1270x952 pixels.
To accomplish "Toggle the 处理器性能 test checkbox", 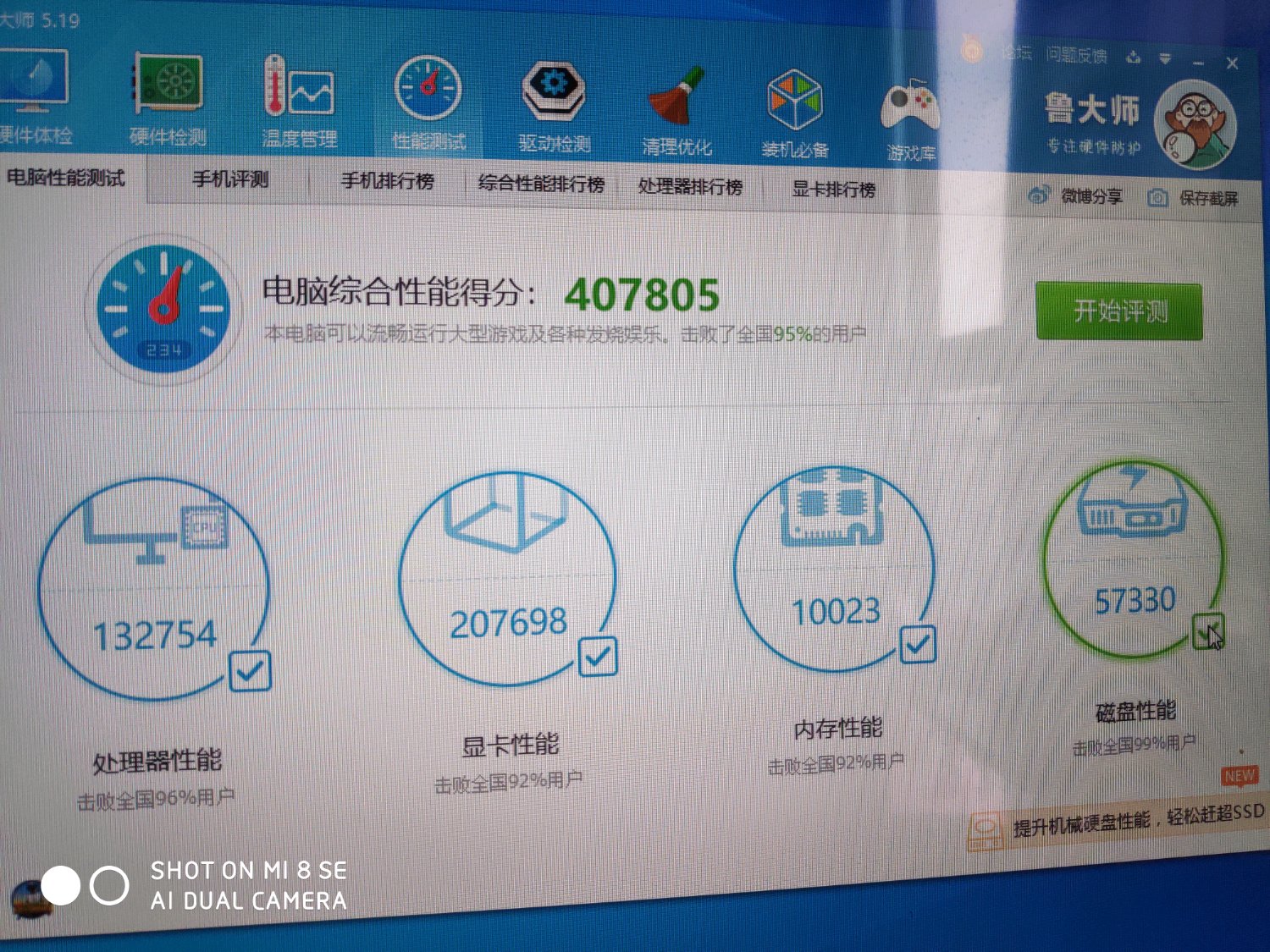I will pos(250,671).
